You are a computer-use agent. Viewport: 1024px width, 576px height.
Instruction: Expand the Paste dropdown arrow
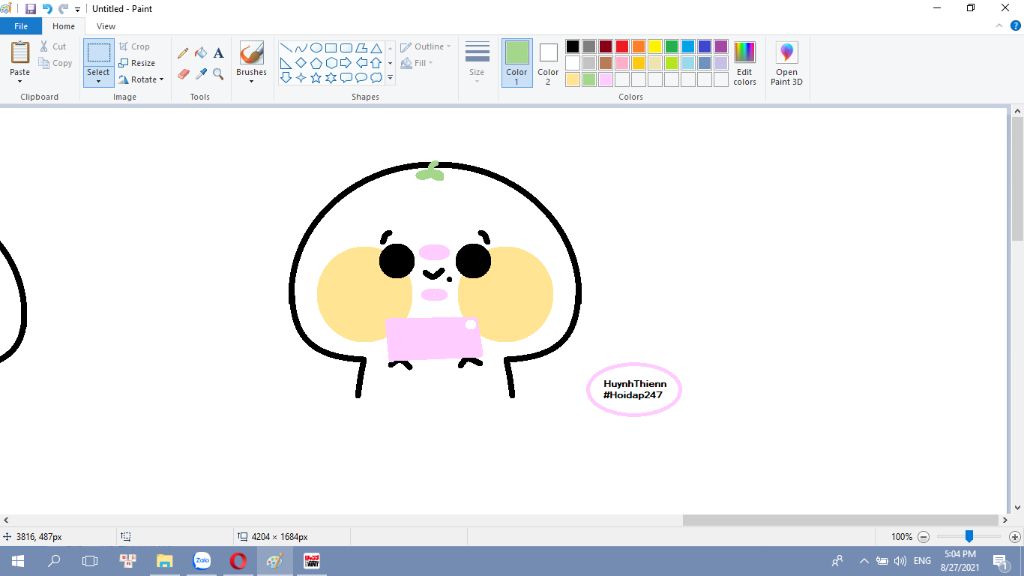point(20,82)
